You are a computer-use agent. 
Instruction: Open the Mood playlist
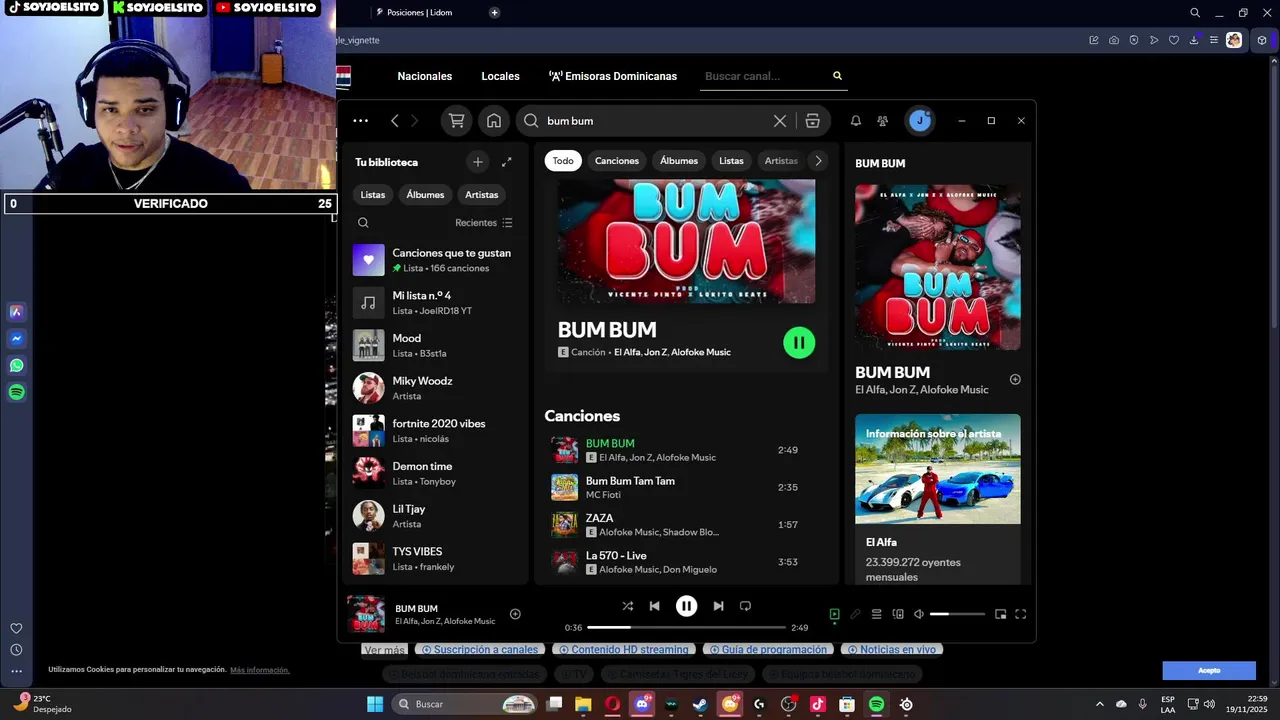[x=437, y=345]
